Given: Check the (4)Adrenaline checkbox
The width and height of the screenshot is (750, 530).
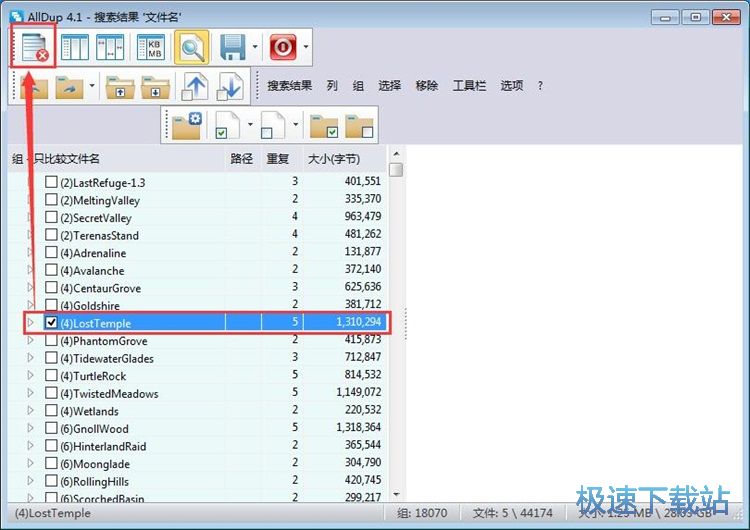Looking at the screenshot, I should point(51,252).
